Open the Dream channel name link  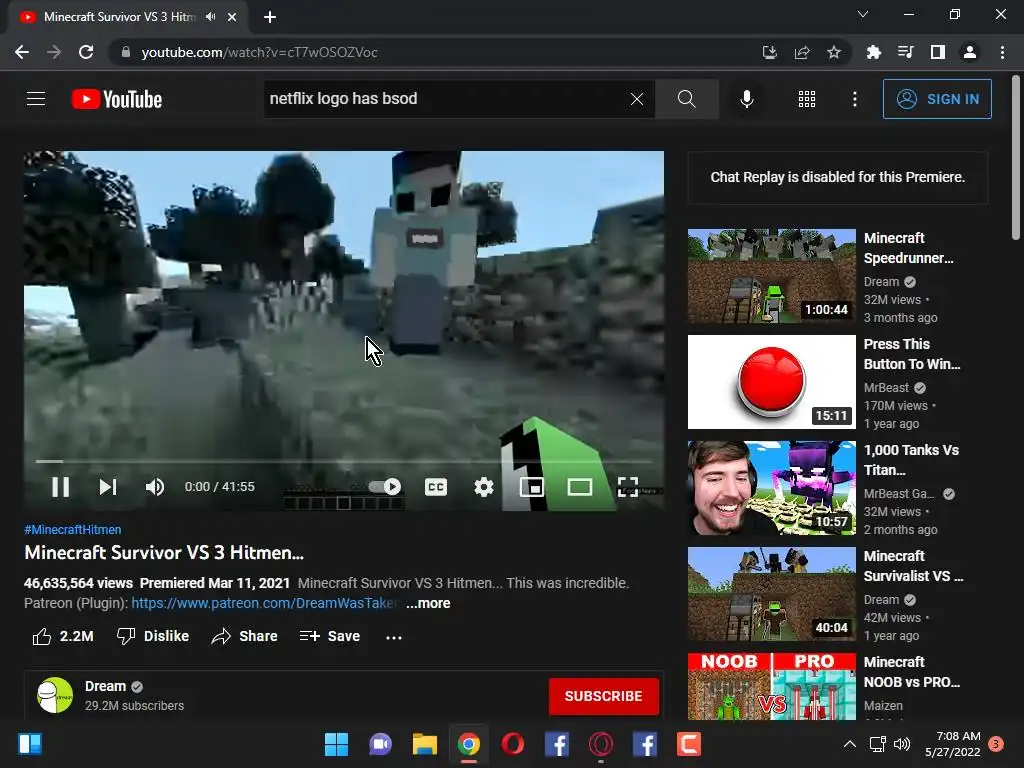coord(105,686)
